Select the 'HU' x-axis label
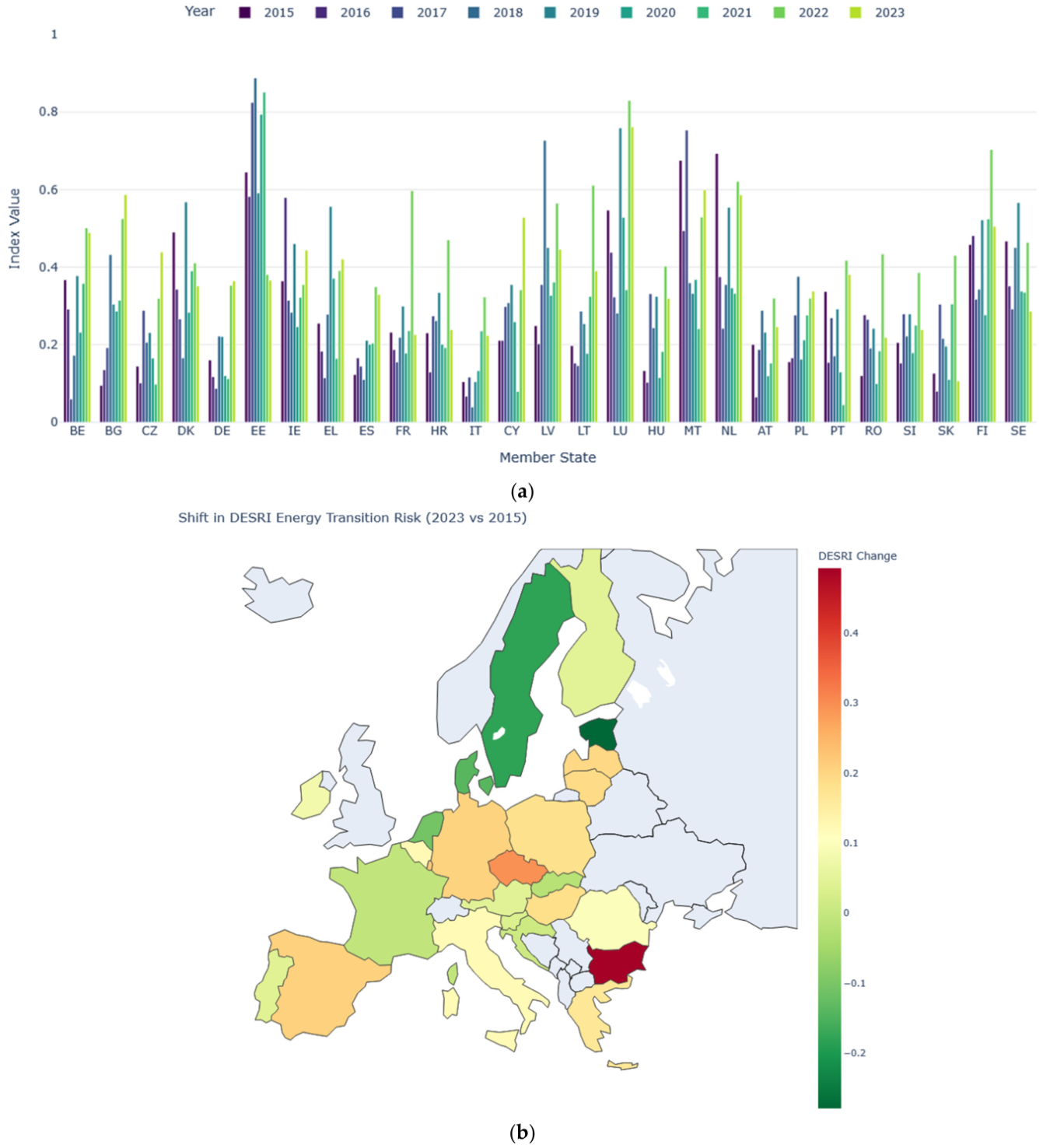Image resolution: width=1043 pixels, height=1148 pixels. (x=656, y=431)
